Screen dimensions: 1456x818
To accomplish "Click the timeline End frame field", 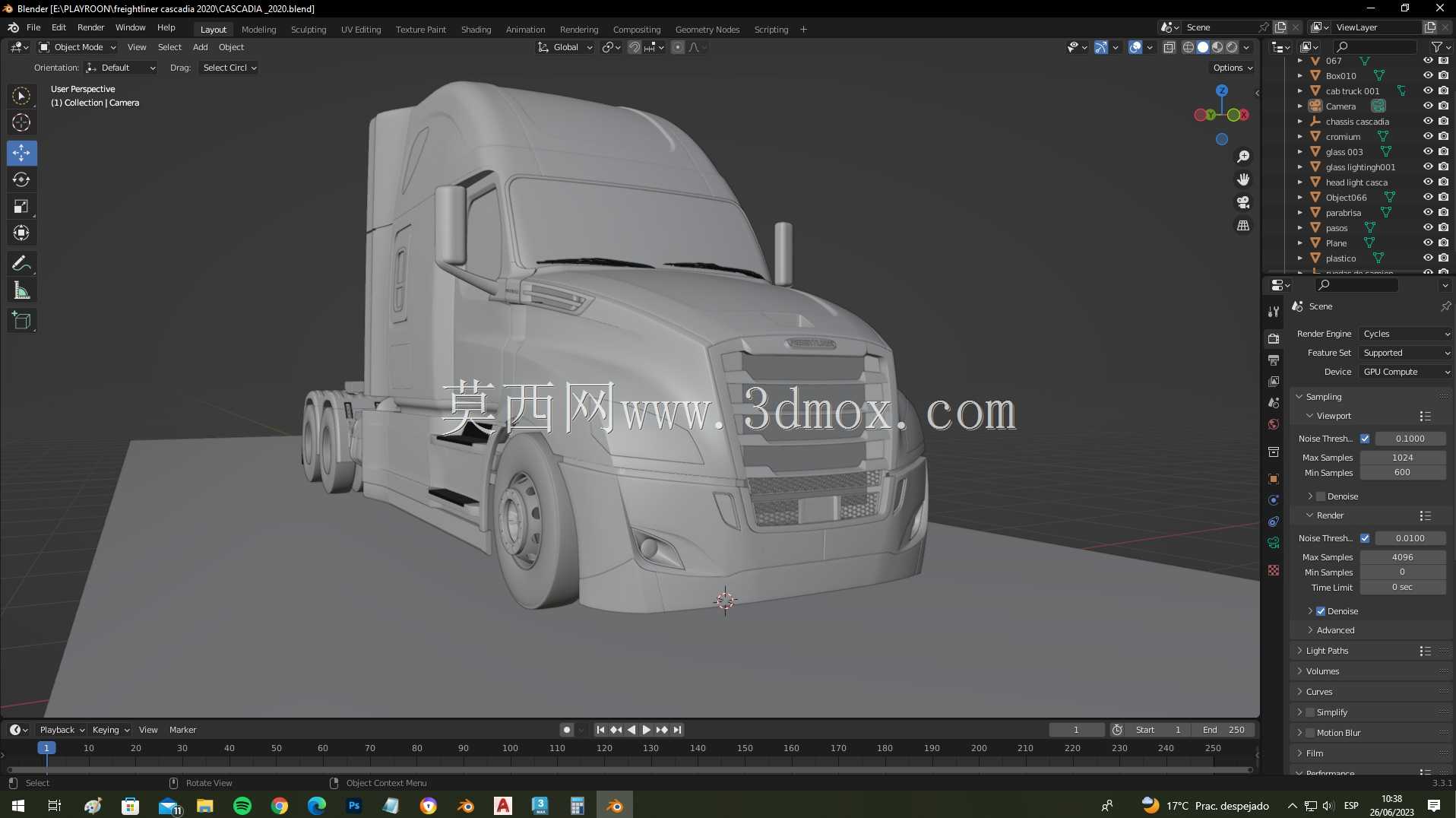I will (x=1223, y=730).
